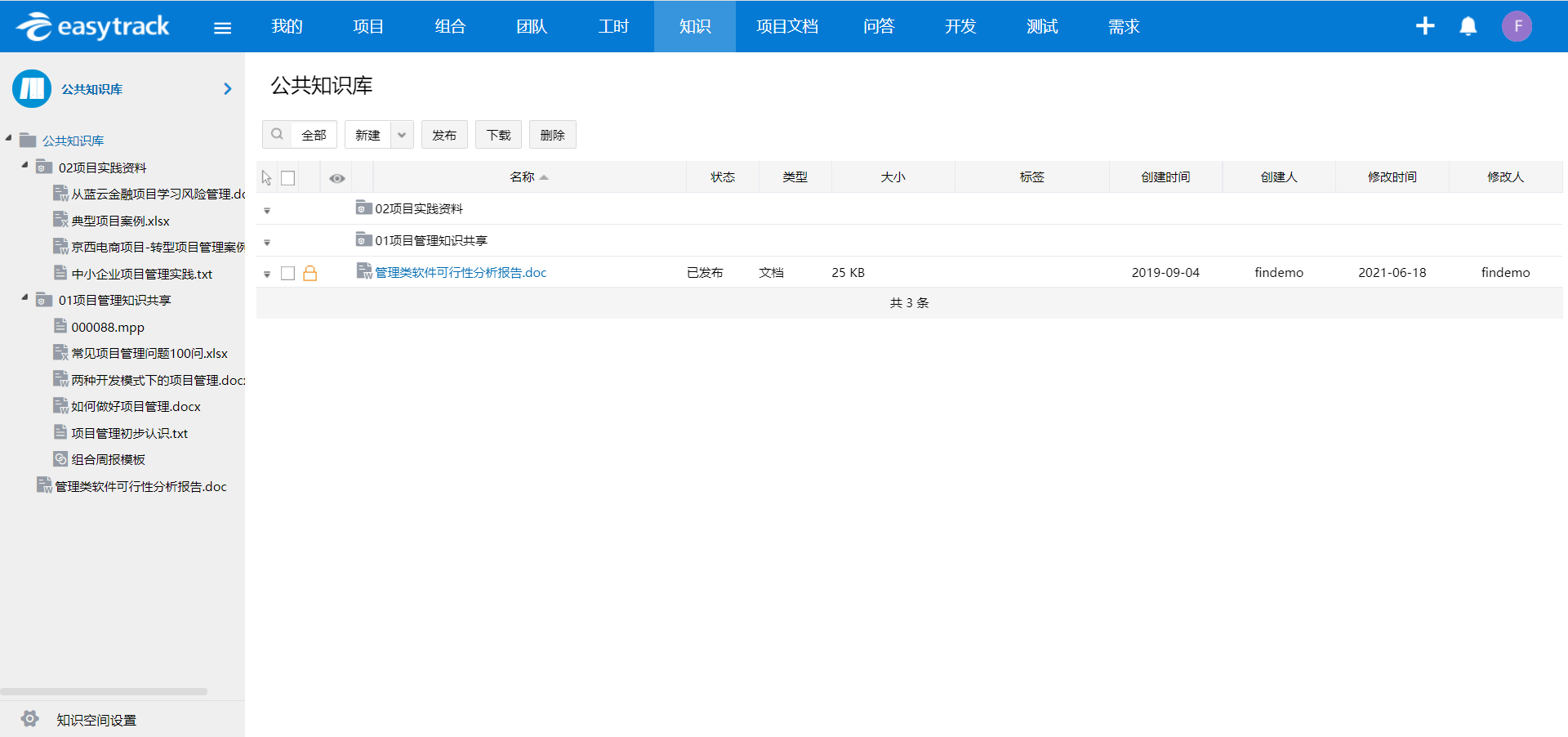The image size is (1568, 737).
Task: Open 知识空间设置 link
Action: pyautogui.click(x=96, y=720)
